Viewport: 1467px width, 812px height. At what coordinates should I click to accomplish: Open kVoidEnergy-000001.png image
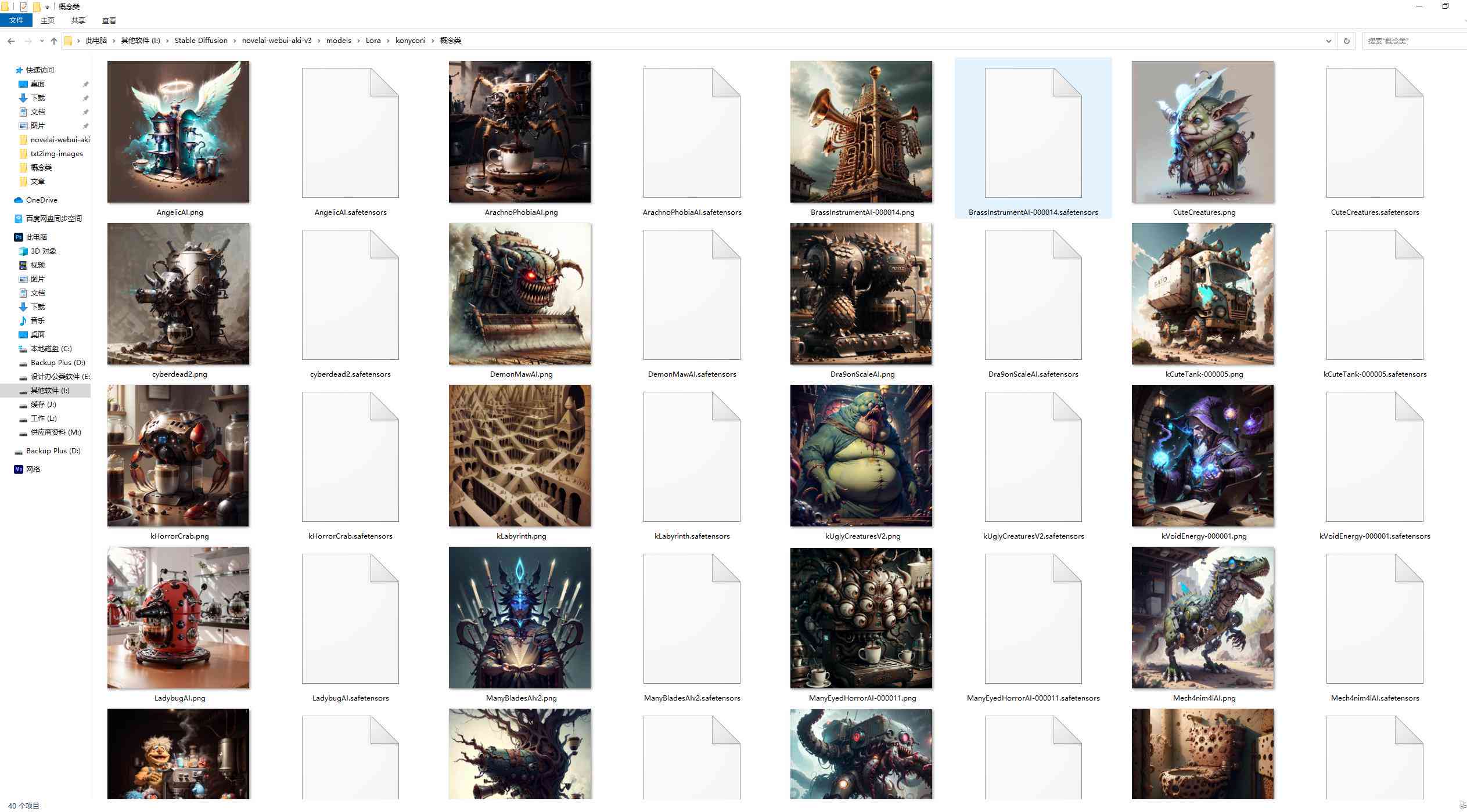pos(1203,456)
